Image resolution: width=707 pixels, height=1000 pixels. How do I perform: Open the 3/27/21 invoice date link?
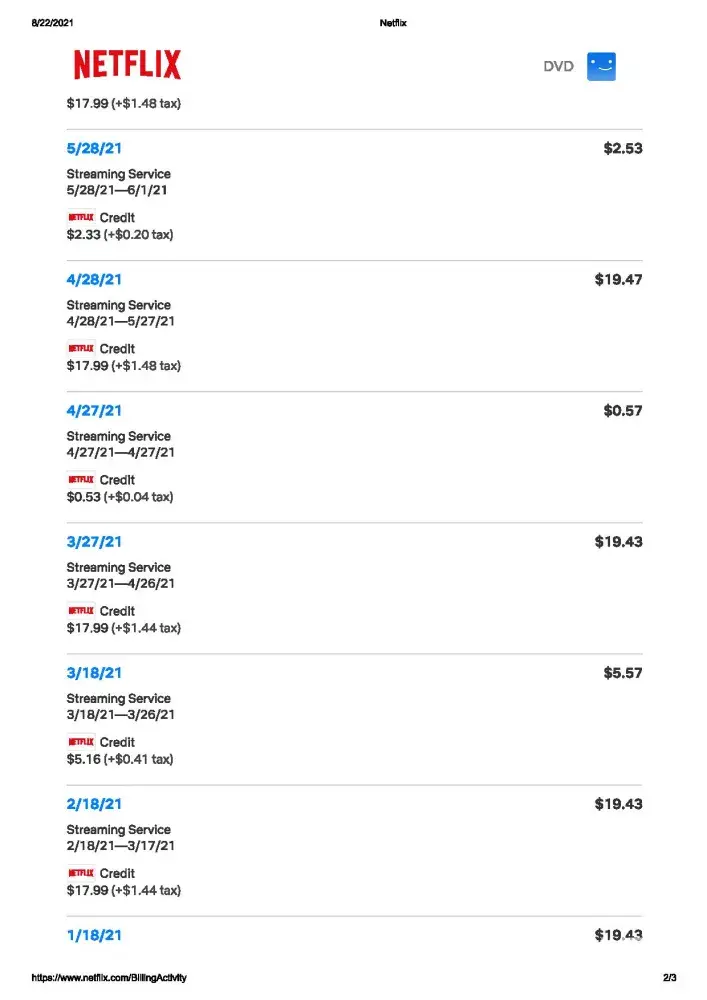tap(94, 542)
